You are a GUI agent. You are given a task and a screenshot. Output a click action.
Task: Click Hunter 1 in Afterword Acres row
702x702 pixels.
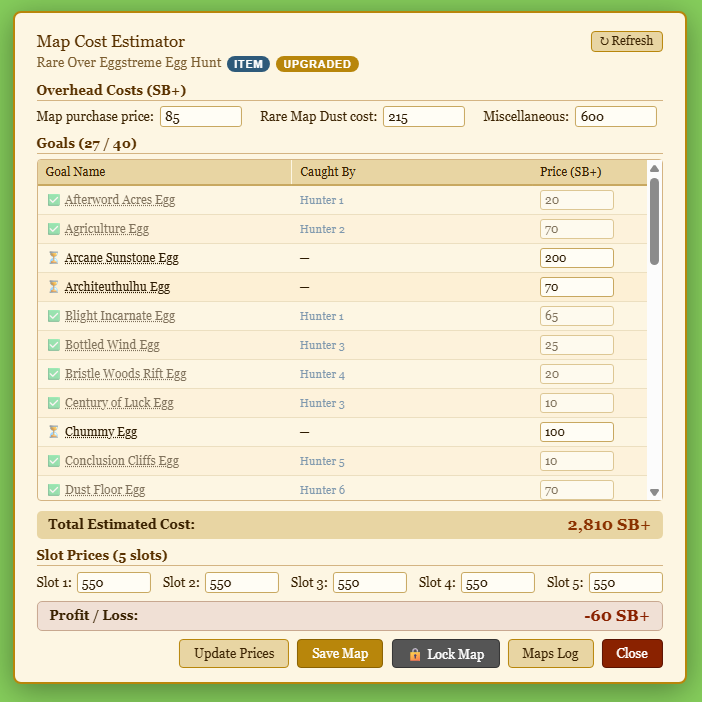(321, 200)
